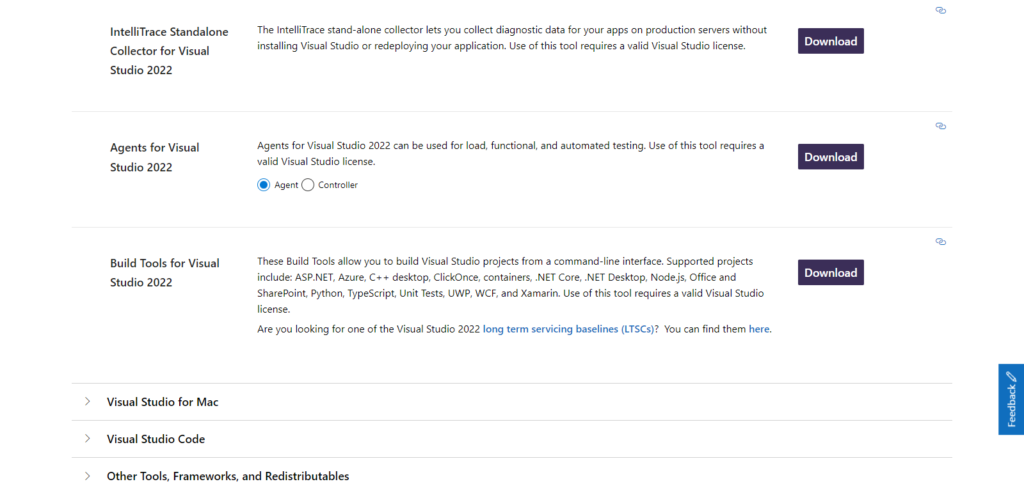Screen dimensions: 1024x484
Task: Click the Feedback pencil icon
Action: tap(1011, 379)
